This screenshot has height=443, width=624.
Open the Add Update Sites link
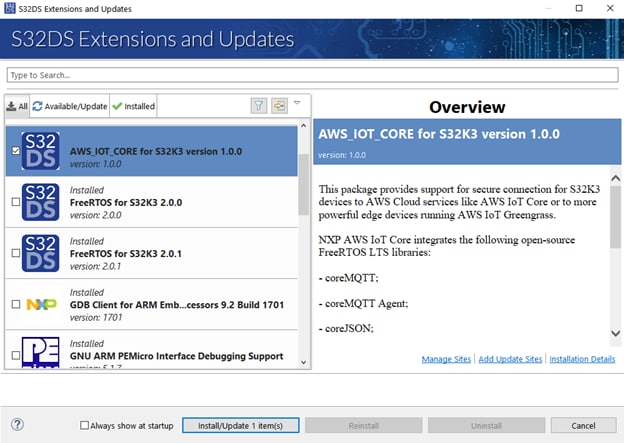[510, 359]
